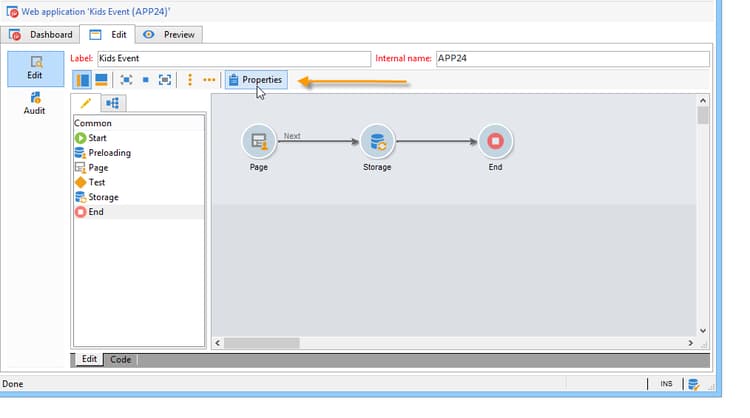Select the pencil palette tab
The height and width of the screenshot is (418, 750).
[x=86, y=103]
